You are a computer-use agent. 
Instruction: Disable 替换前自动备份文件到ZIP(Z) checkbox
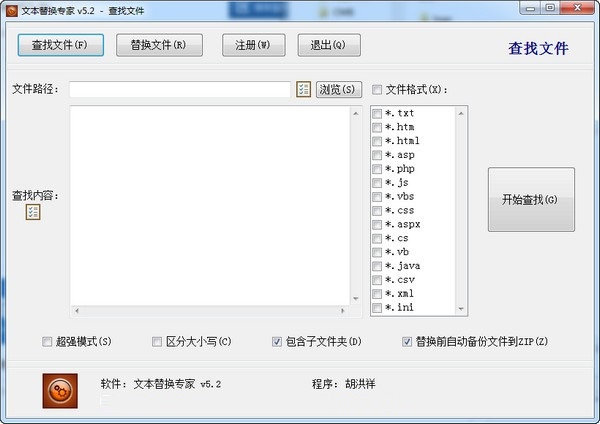point(407,342)
